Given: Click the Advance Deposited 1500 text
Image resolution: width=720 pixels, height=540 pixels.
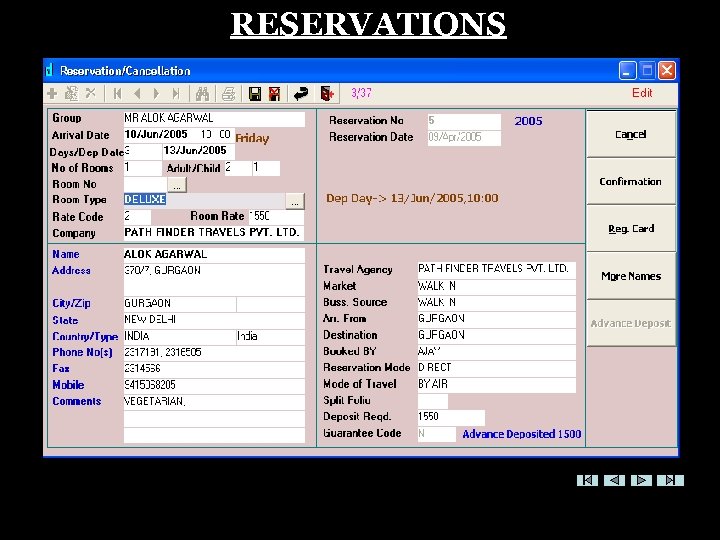Looking at the screenshot, I should click(x=522, y=434).
